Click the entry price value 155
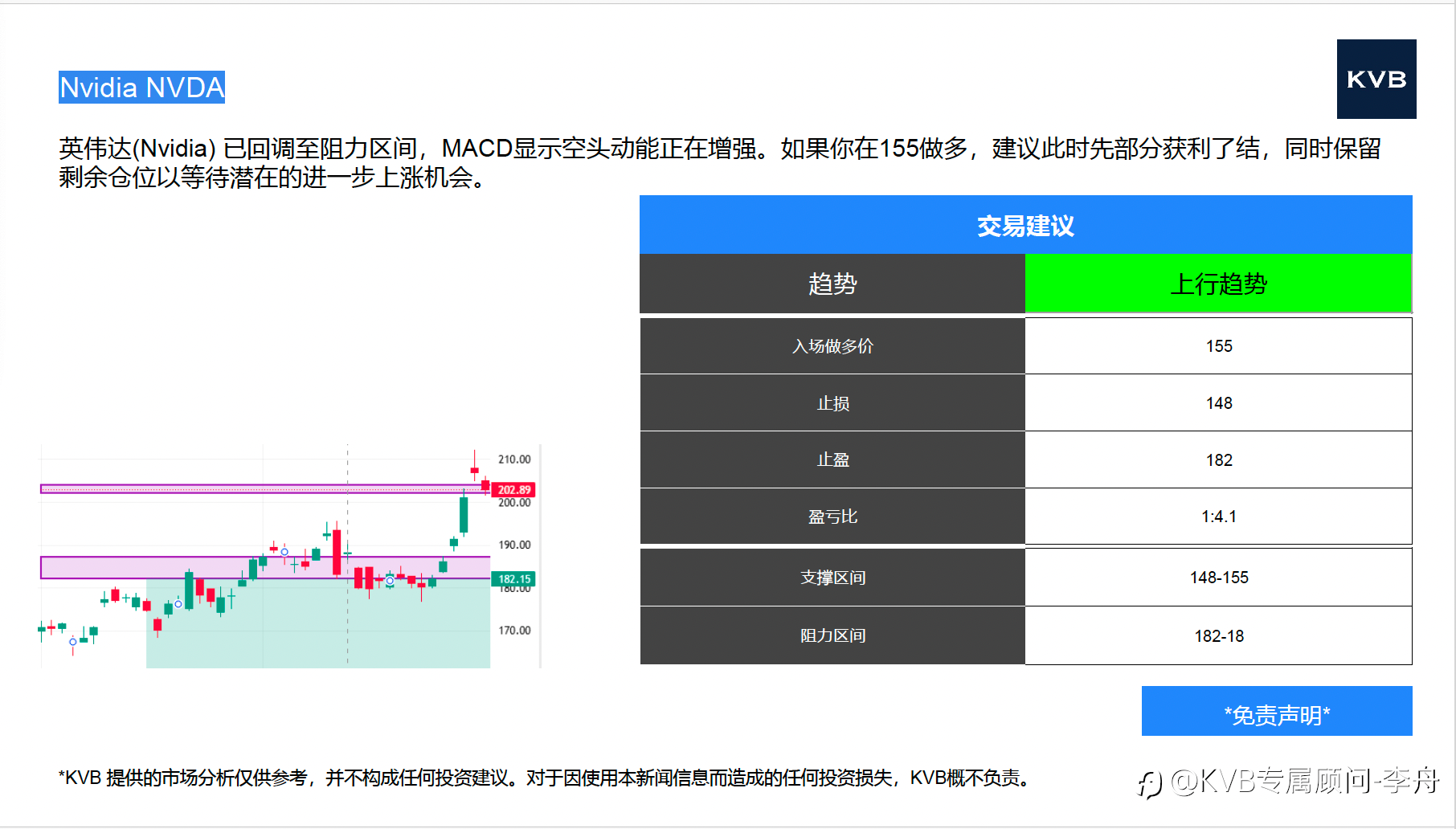The height and width of the screenshot is (829, 1456). (1219, 346)
